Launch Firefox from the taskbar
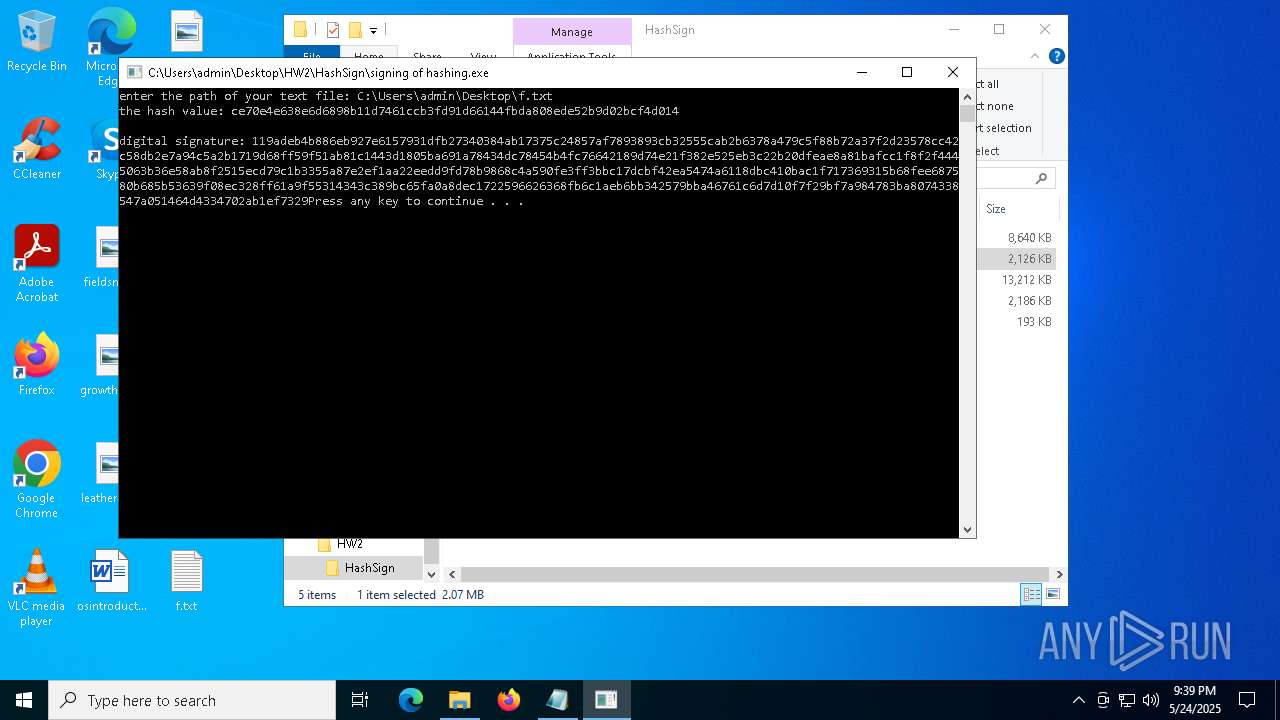 pyautogui.click(x=509, y=700)
